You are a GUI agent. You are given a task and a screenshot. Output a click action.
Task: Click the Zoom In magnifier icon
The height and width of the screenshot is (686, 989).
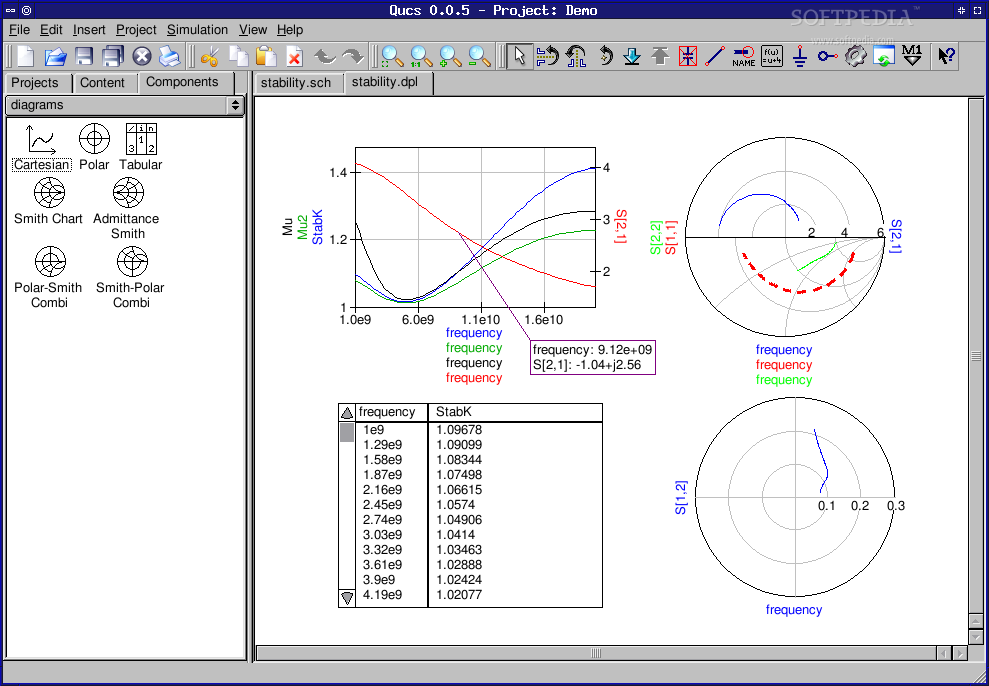[450, 56]
